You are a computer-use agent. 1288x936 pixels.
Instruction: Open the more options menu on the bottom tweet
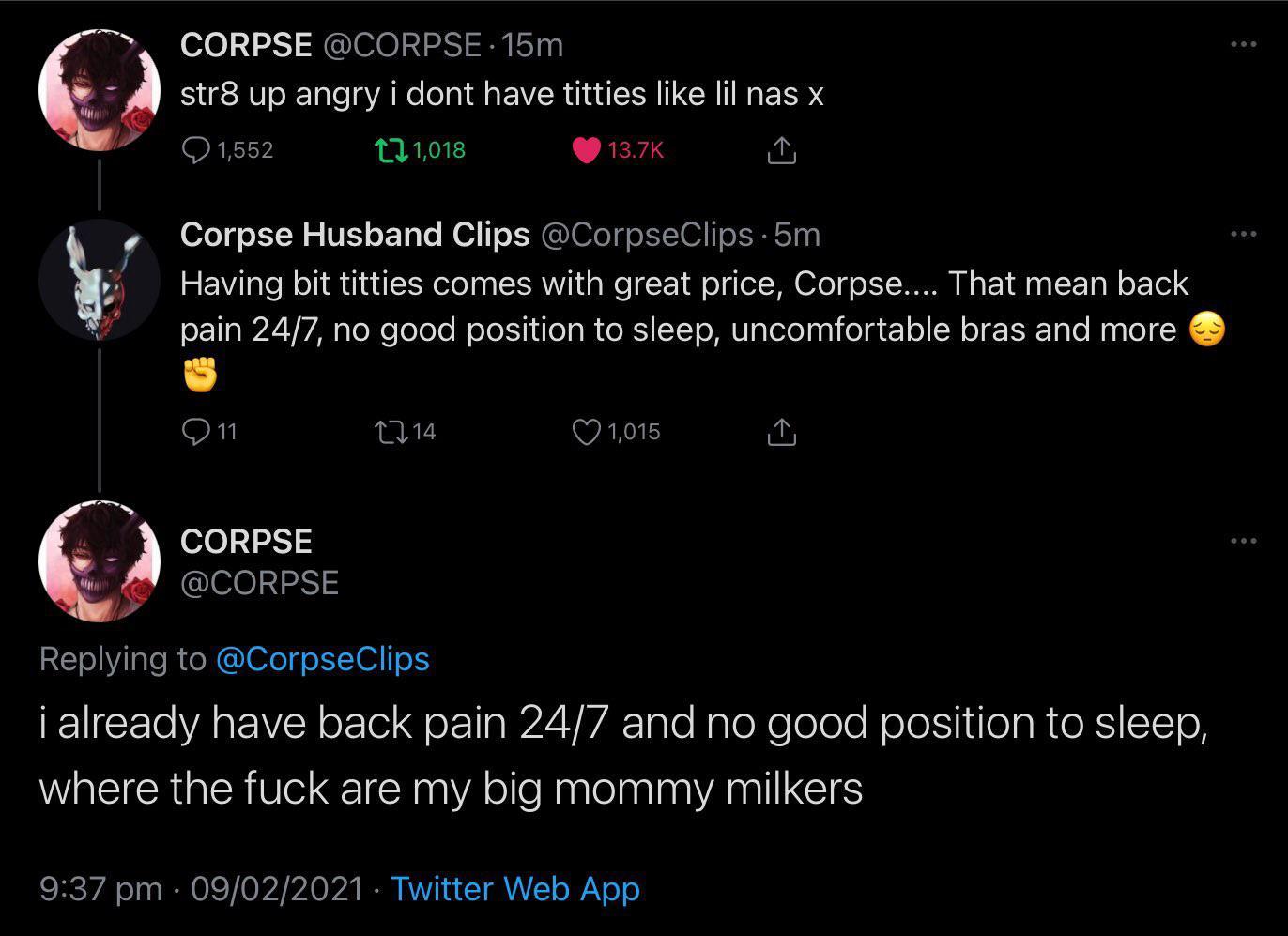click(x=1243, y=539)
